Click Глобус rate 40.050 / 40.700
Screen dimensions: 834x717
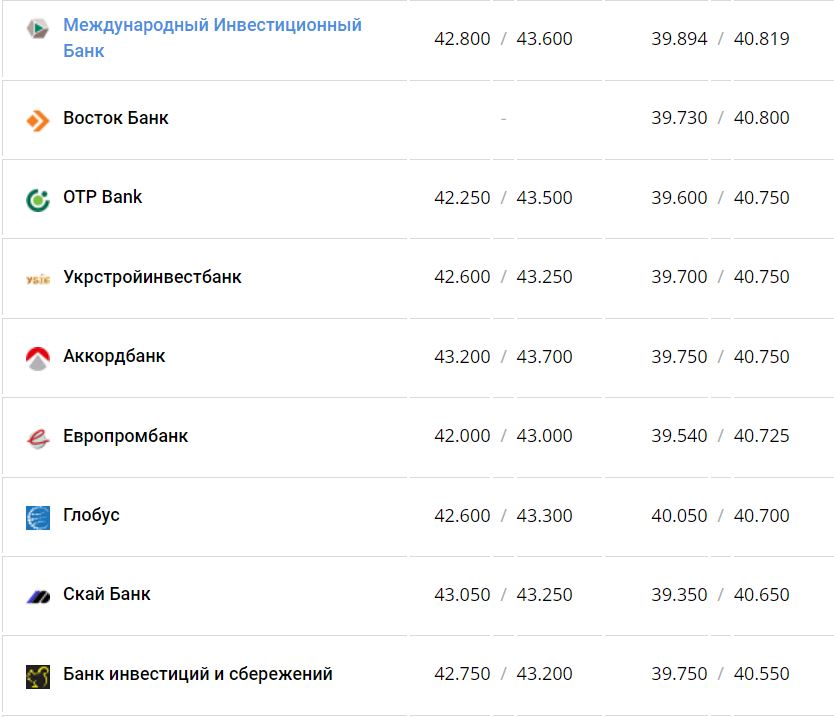tap(720, 516)
